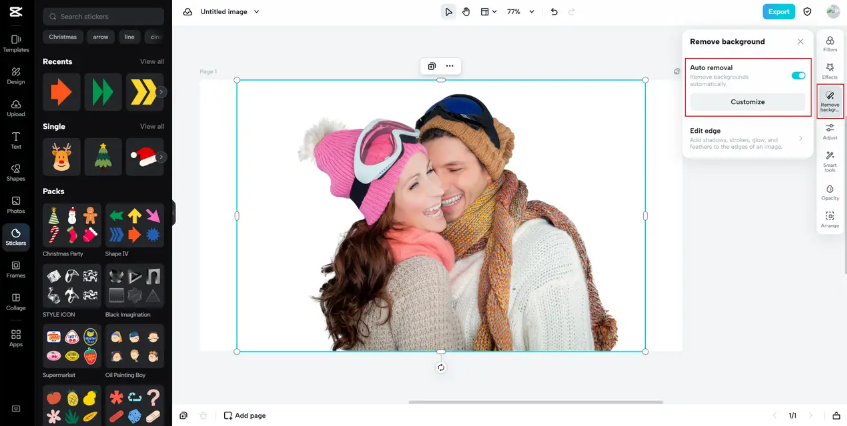Click the pages overview icon at bottom left
847x426 pixels.
(x=184, y=416)
